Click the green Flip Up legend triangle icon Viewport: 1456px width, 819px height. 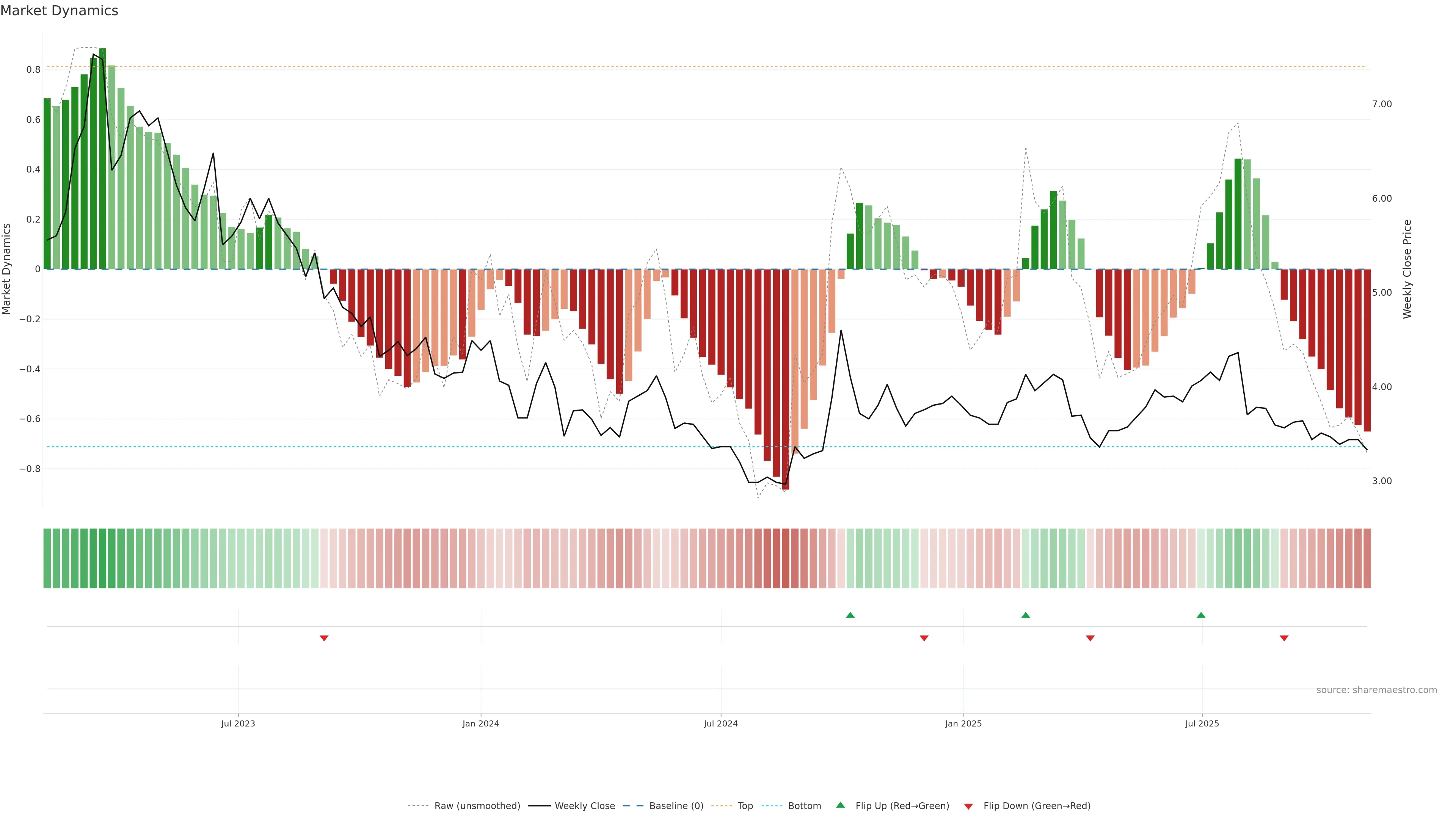(841, 805)
